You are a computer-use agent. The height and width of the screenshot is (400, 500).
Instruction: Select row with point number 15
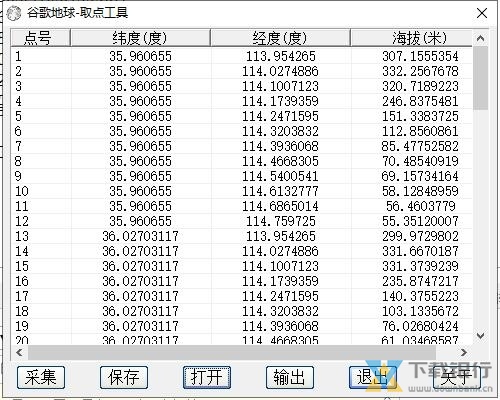(x=242, y=266)
